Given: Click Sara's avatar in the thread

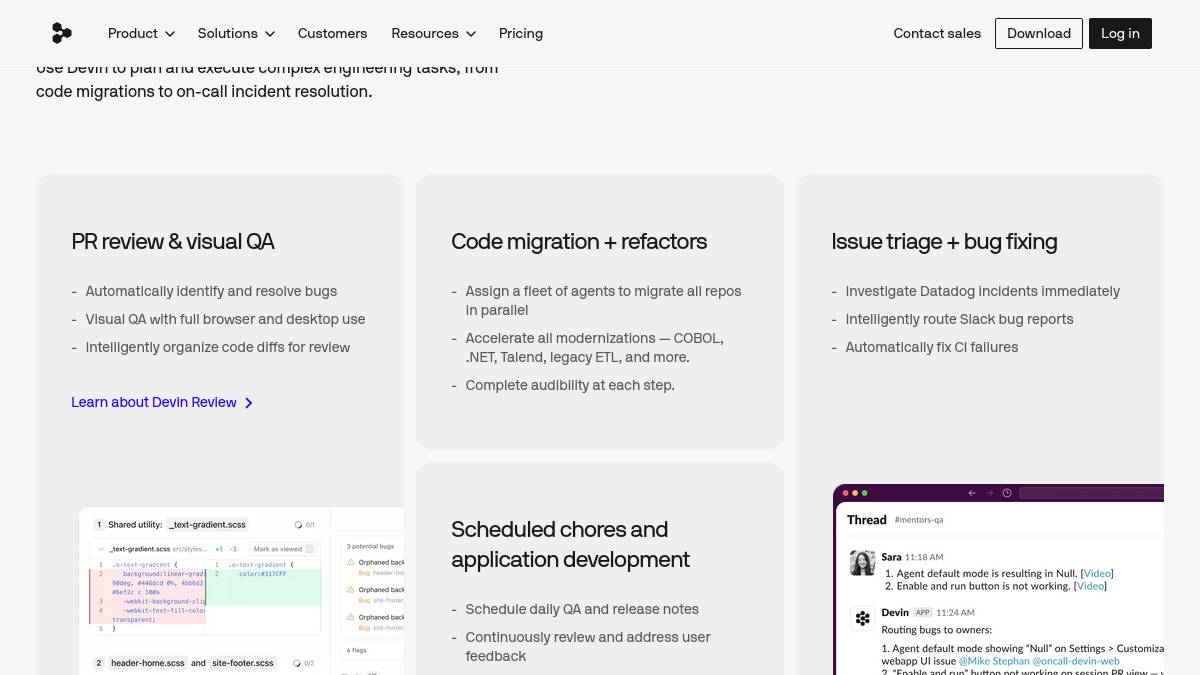Looking at the screenshot, I should (862, 563).
